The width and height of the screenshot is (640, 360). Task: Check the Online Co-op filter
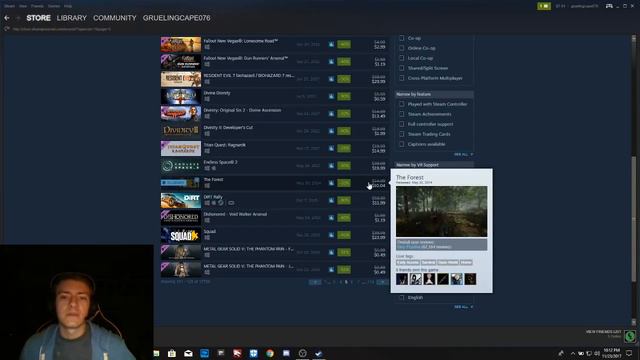402,48
